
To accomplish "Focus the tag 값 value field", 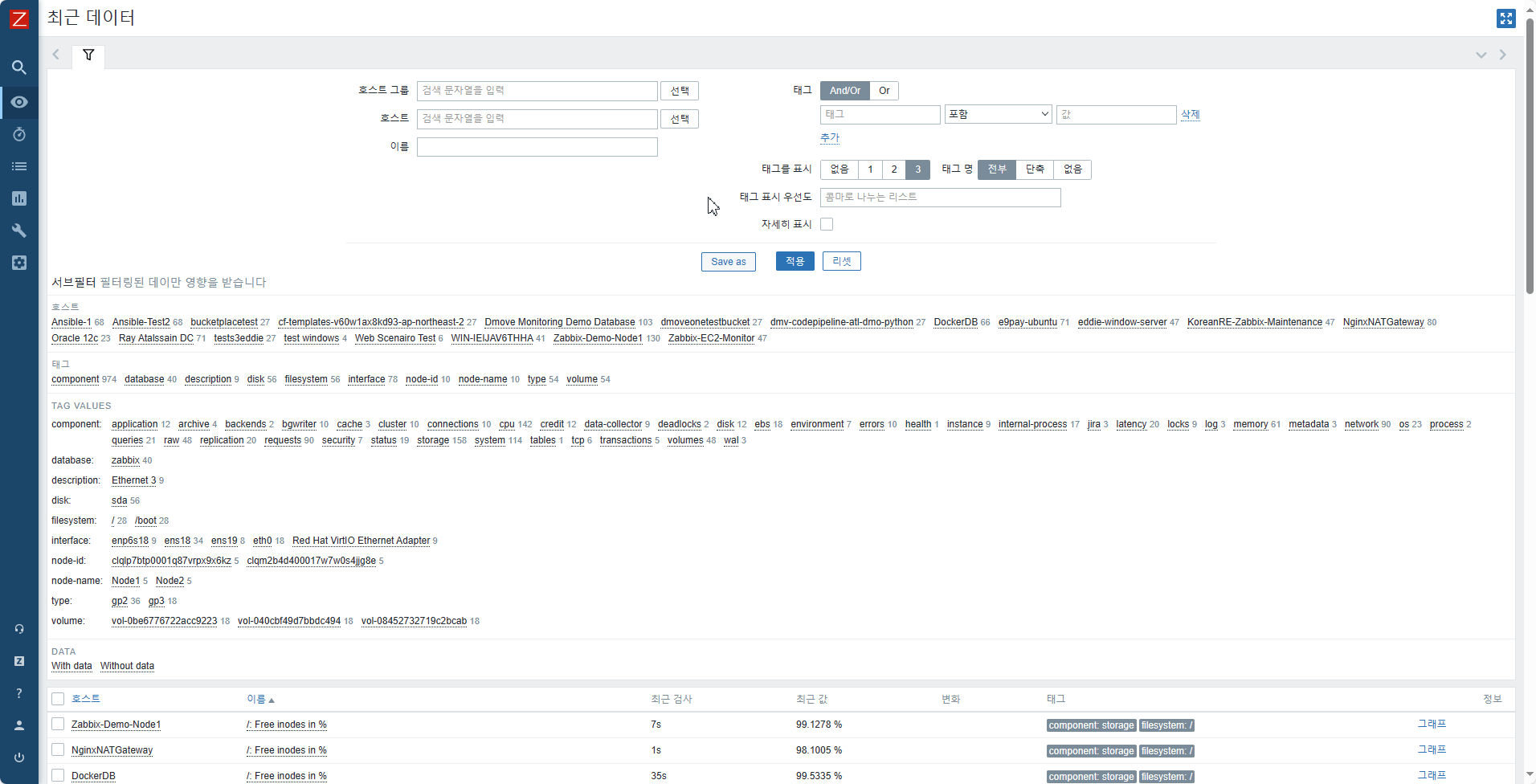I will coord(1116,115).
